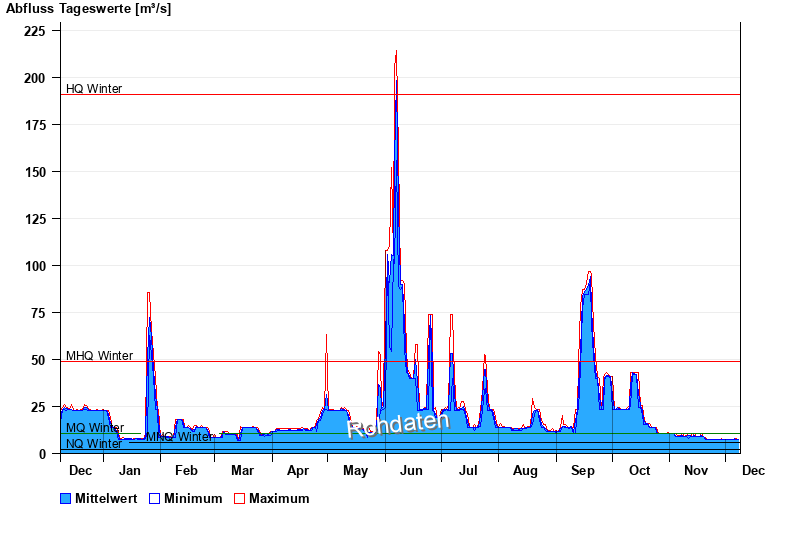Click the Jun label on the x-axis

tap(411, 470)
